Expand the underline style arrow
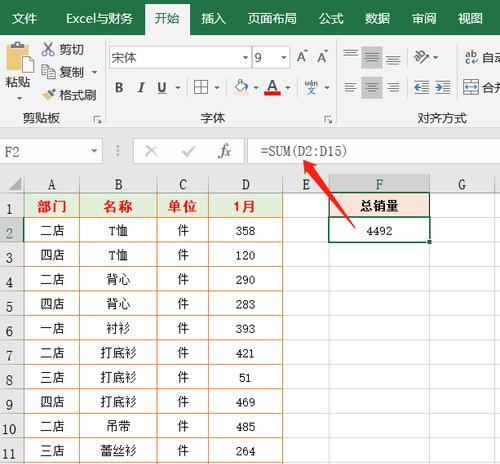 pyautogui.click(x=178, y=88)
